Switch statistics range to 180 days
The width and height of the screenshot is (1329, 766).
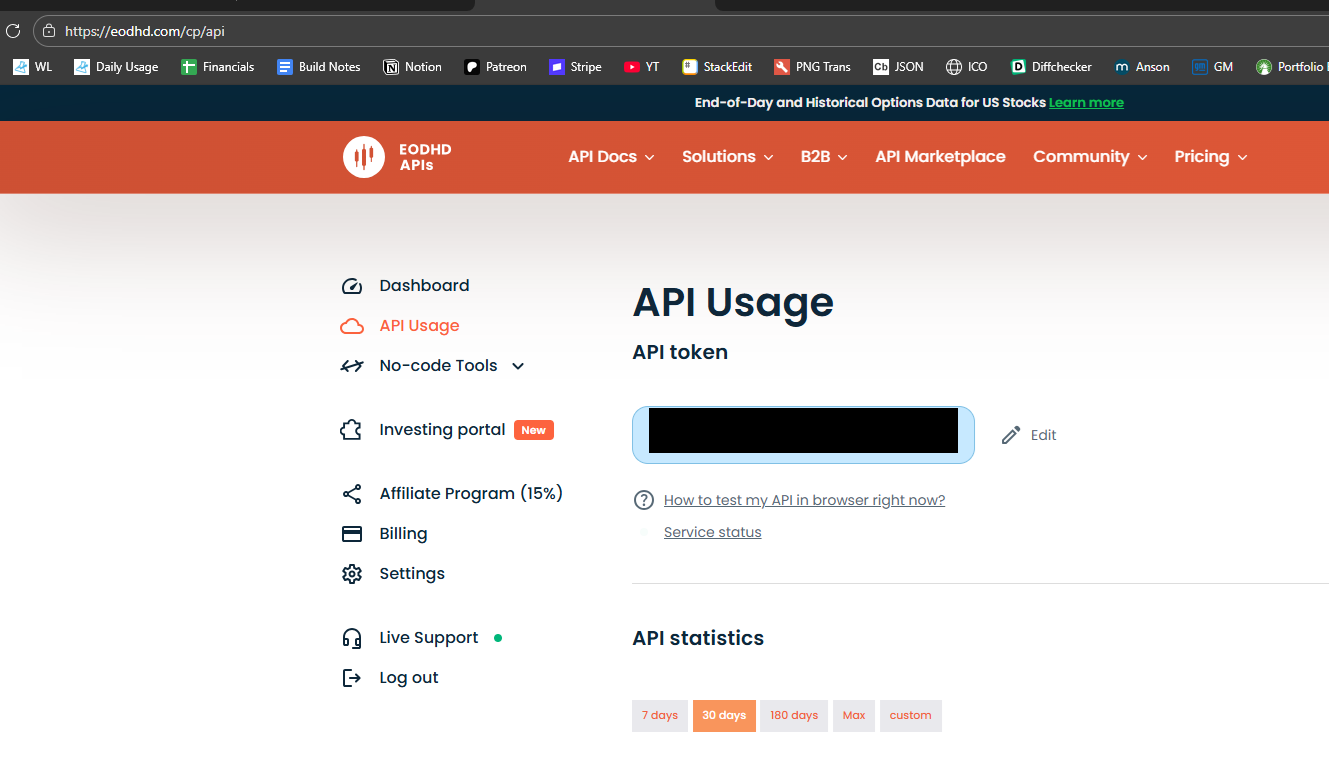click(x=794, y=716)
